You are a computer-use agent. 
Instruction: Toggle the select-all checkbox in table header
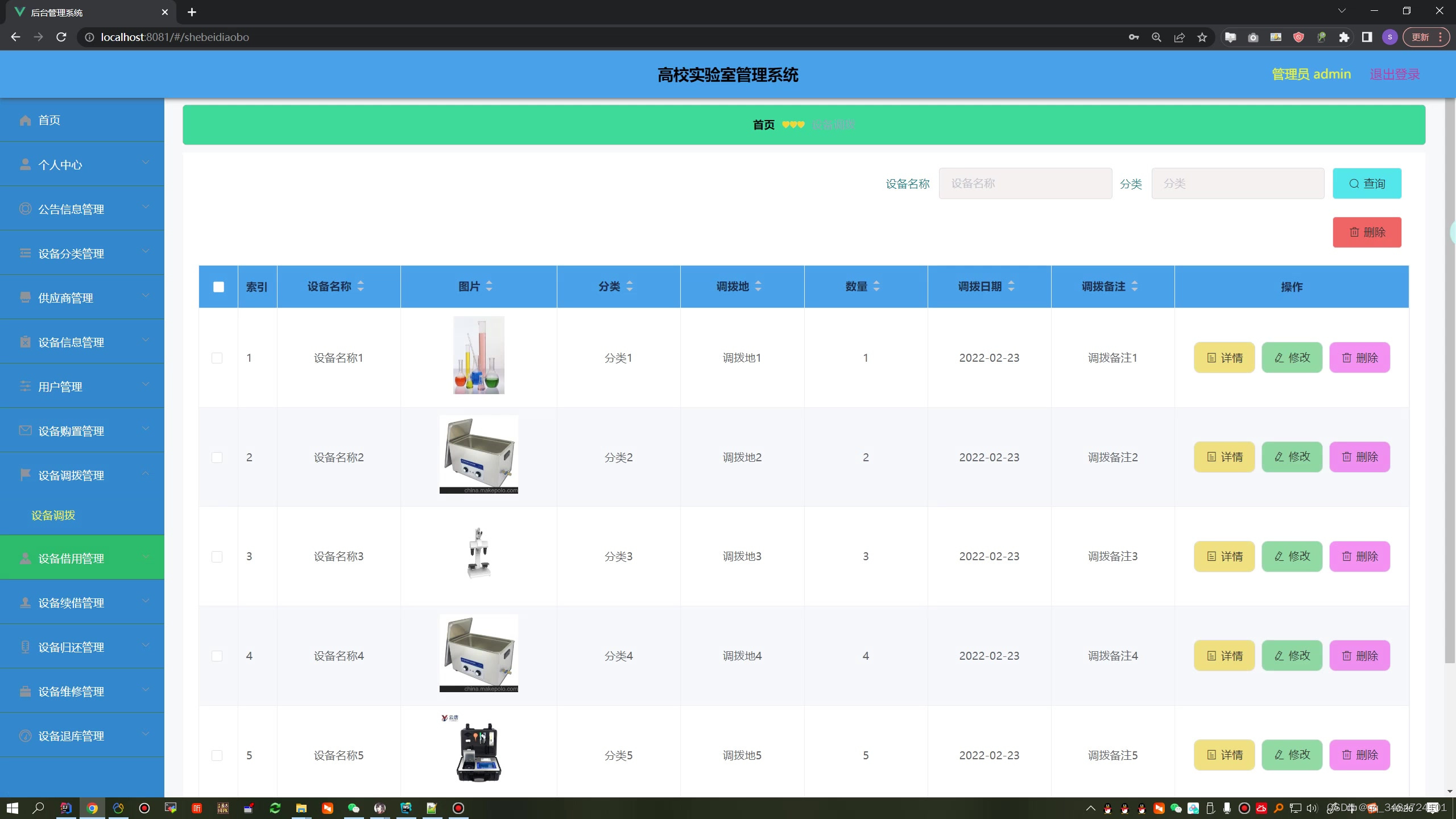(218, 287)
